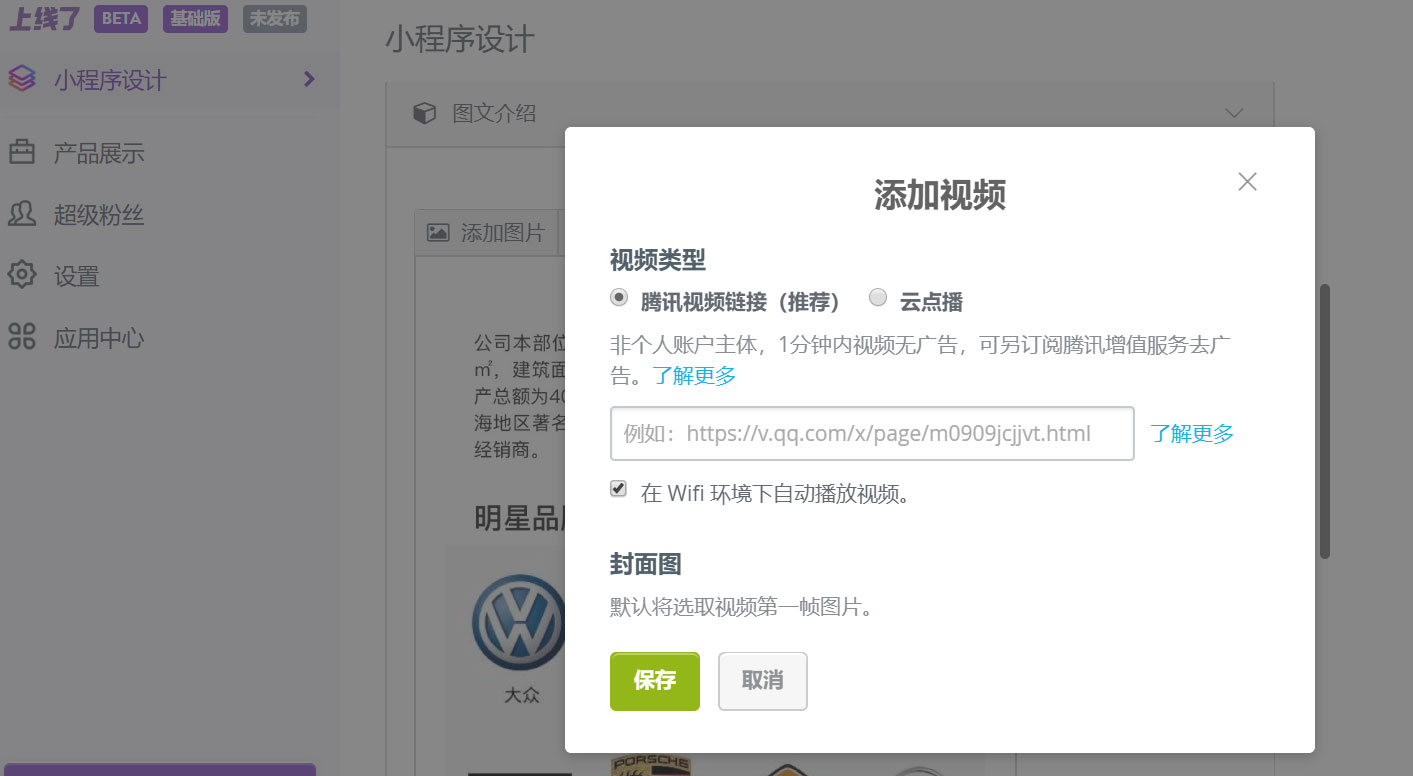Image resolution: width=1413 pixels, height=776 pixels.
Task: Click the layers icon beside 小程序设计
Action: (x=22, y=79)
